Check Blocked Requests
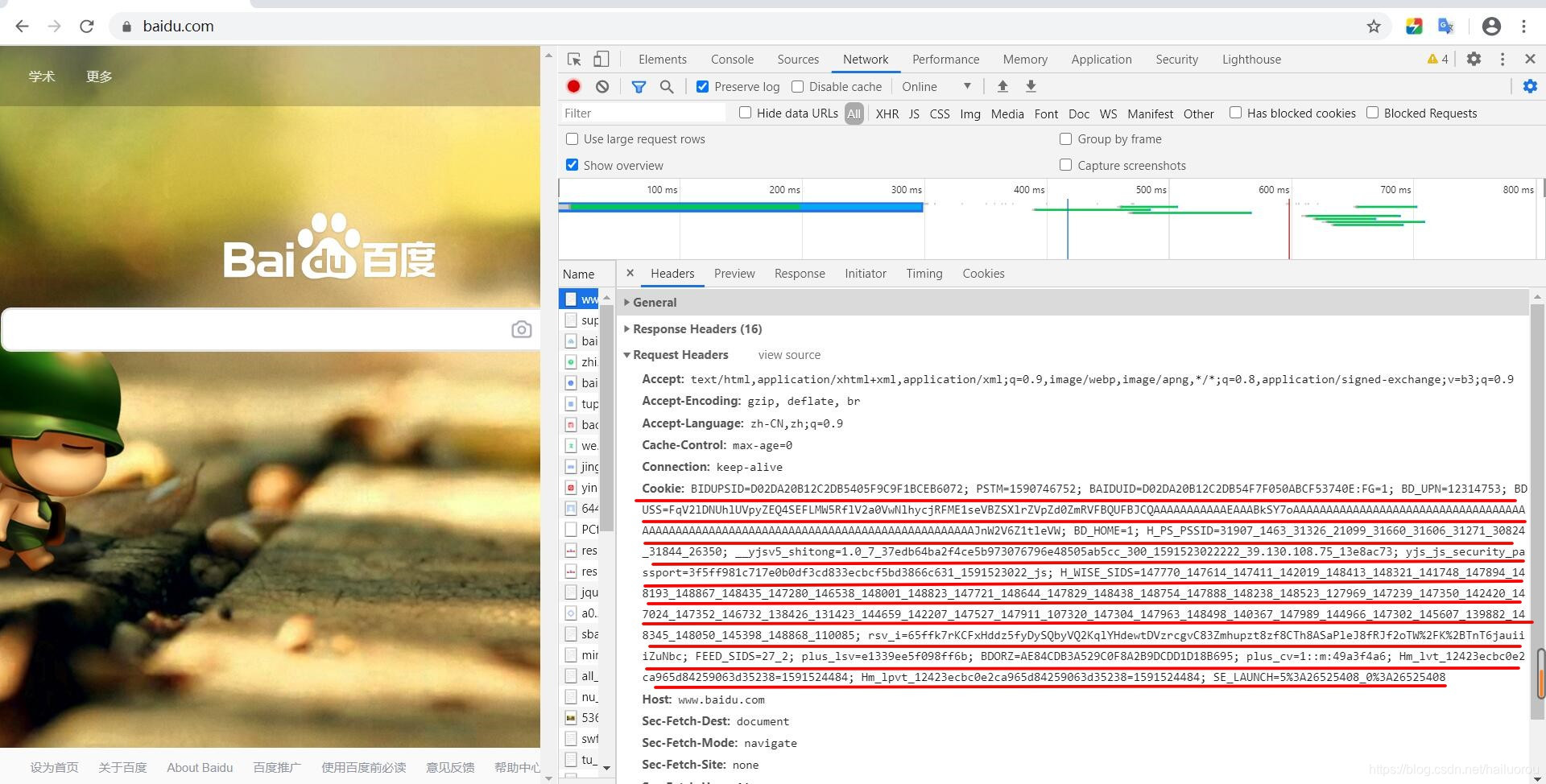This screenshot has width=1546, height=784. click(1372, 113)
